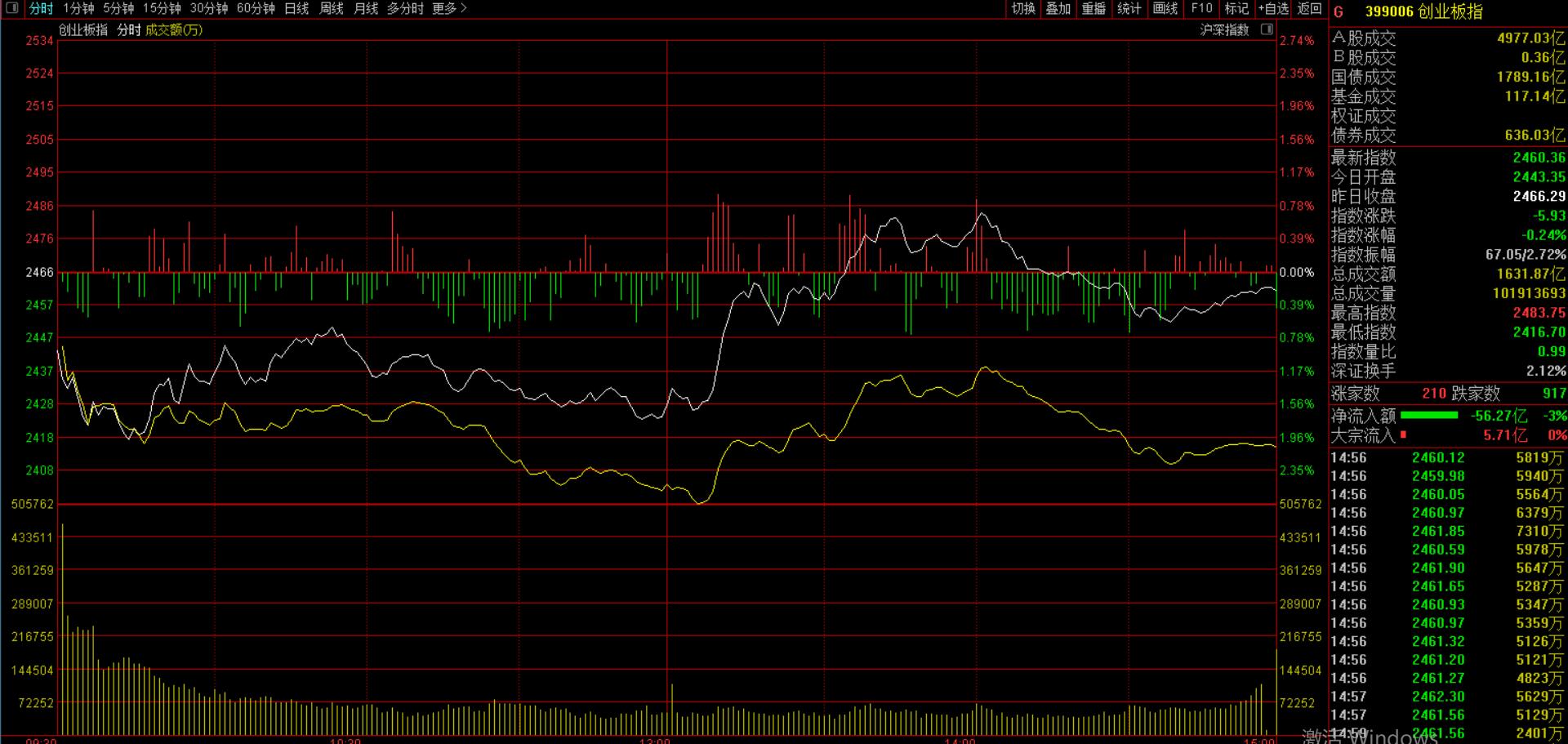Select the 14:56 tick row priced 2460.12
This screenshot has width=1568, height=744.
click(x=1448, y=458)
